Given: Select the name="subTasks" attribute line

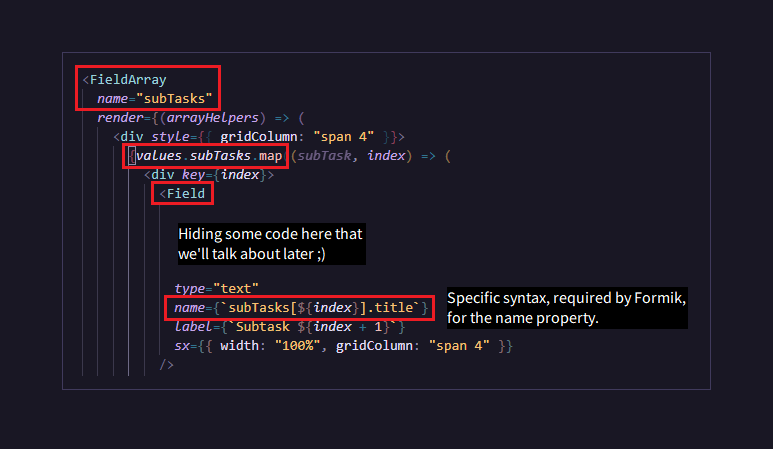Looking at the screenshot, I should [x=154, y=99].
